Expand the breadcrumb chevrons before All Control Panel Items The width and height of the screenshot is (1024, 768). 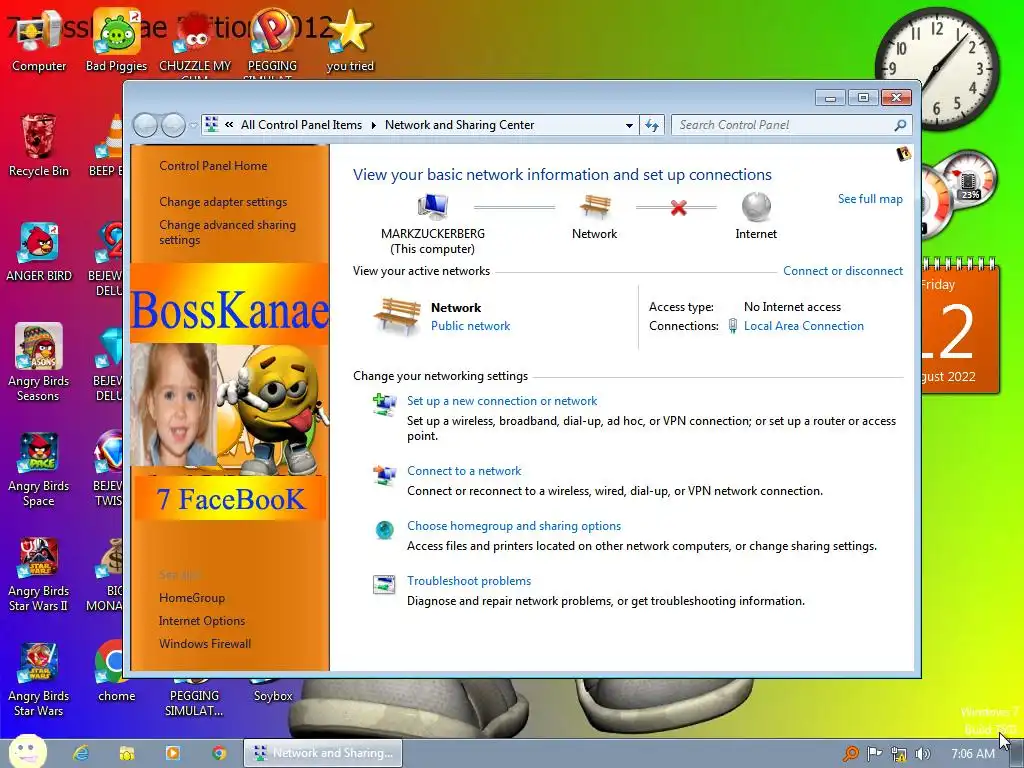229,125
